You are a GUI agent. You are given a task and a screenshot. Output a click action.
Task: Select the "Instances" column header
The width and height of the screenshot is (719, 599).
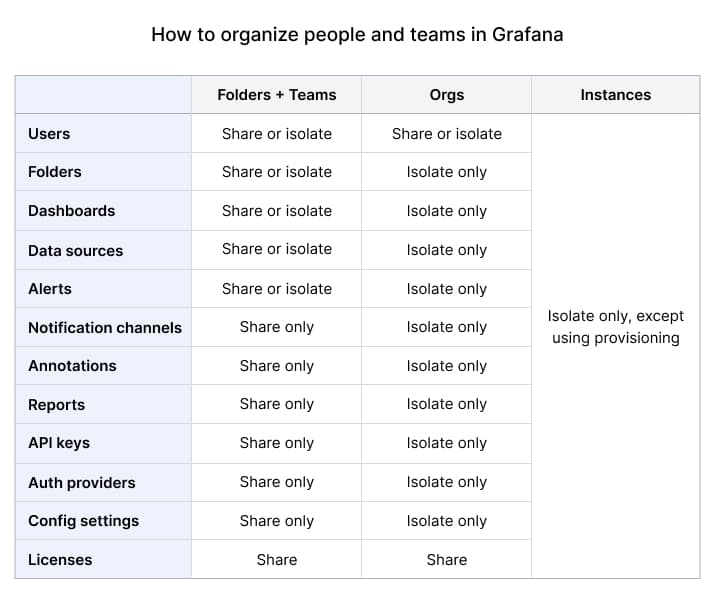(615, 95)
